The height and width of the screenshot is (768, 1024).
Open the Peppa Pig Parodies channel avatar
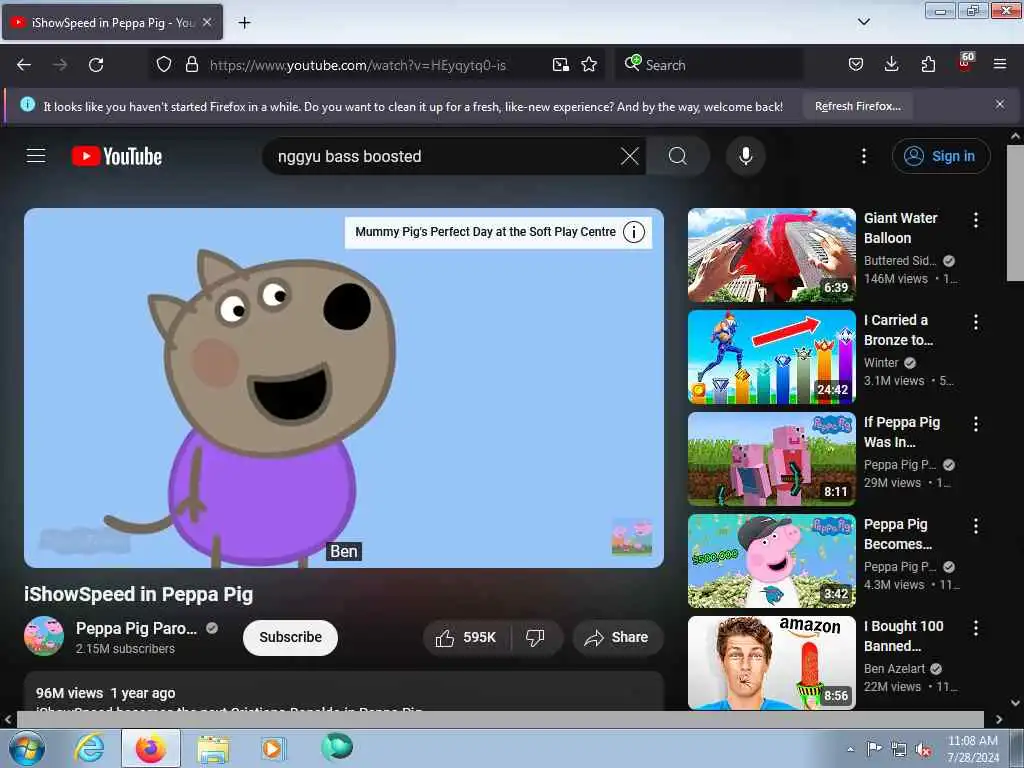44,636
